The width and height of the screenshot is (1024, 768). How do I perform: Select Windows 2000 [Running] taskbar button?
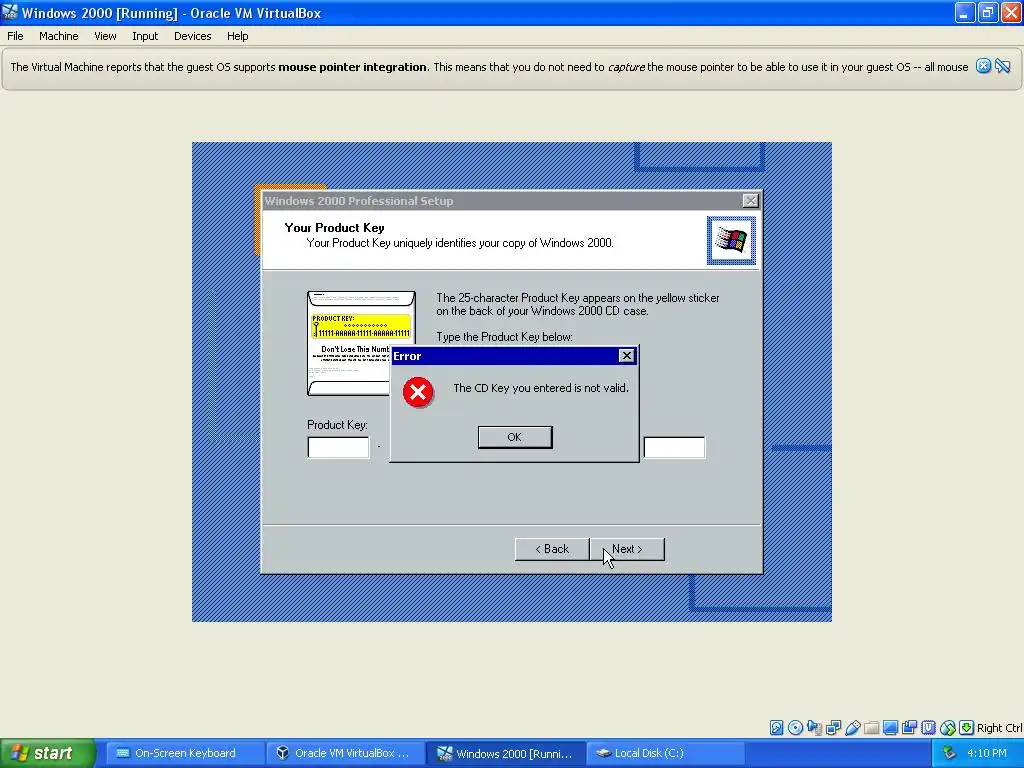tap(506, 753)
